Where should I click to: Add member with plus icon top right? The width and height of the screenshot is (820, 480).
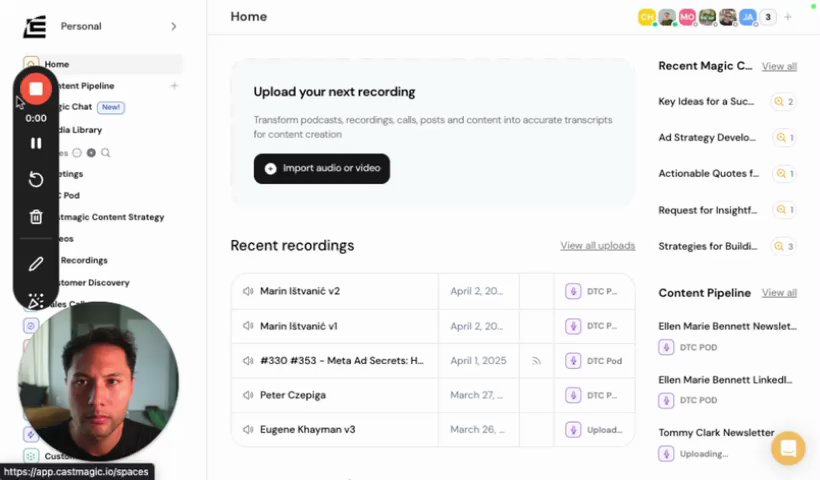point(788,17)
